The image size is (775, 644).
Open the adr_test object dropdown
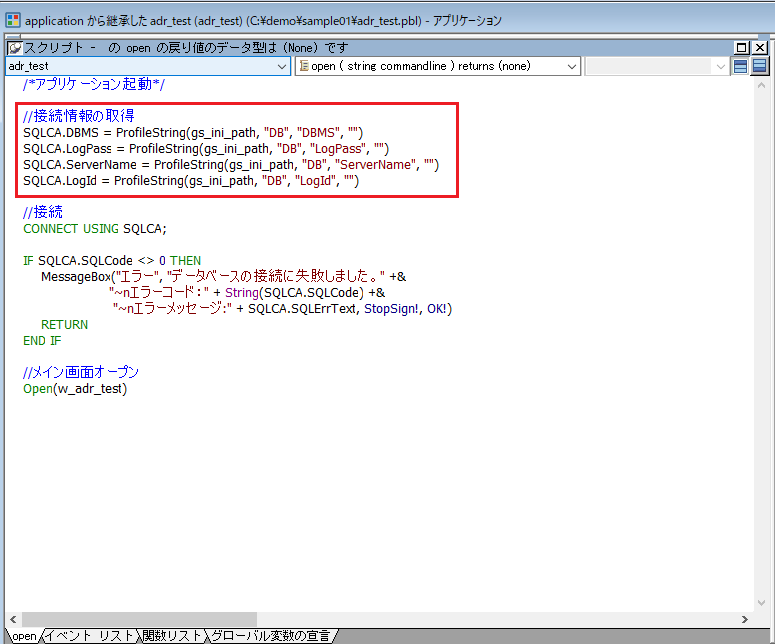(x=282, y=66)
